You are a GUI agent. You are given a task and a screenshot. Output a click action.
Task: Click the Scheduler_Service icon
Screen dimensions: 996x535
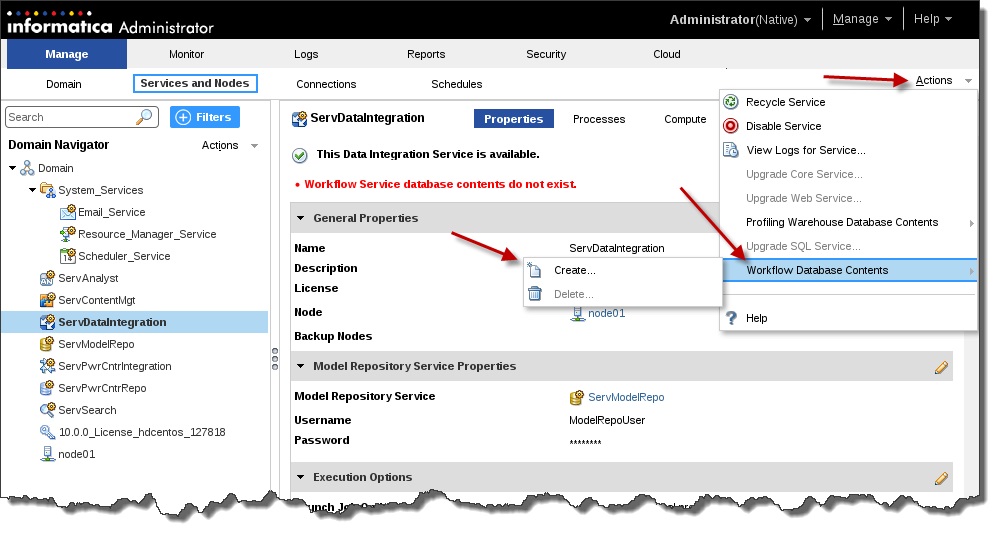click(67, 255)
